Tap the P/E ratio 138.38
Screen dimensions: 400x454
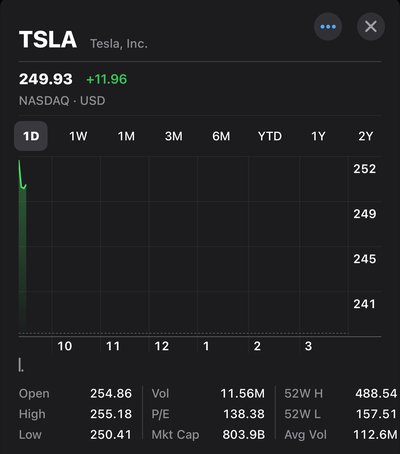244,414
